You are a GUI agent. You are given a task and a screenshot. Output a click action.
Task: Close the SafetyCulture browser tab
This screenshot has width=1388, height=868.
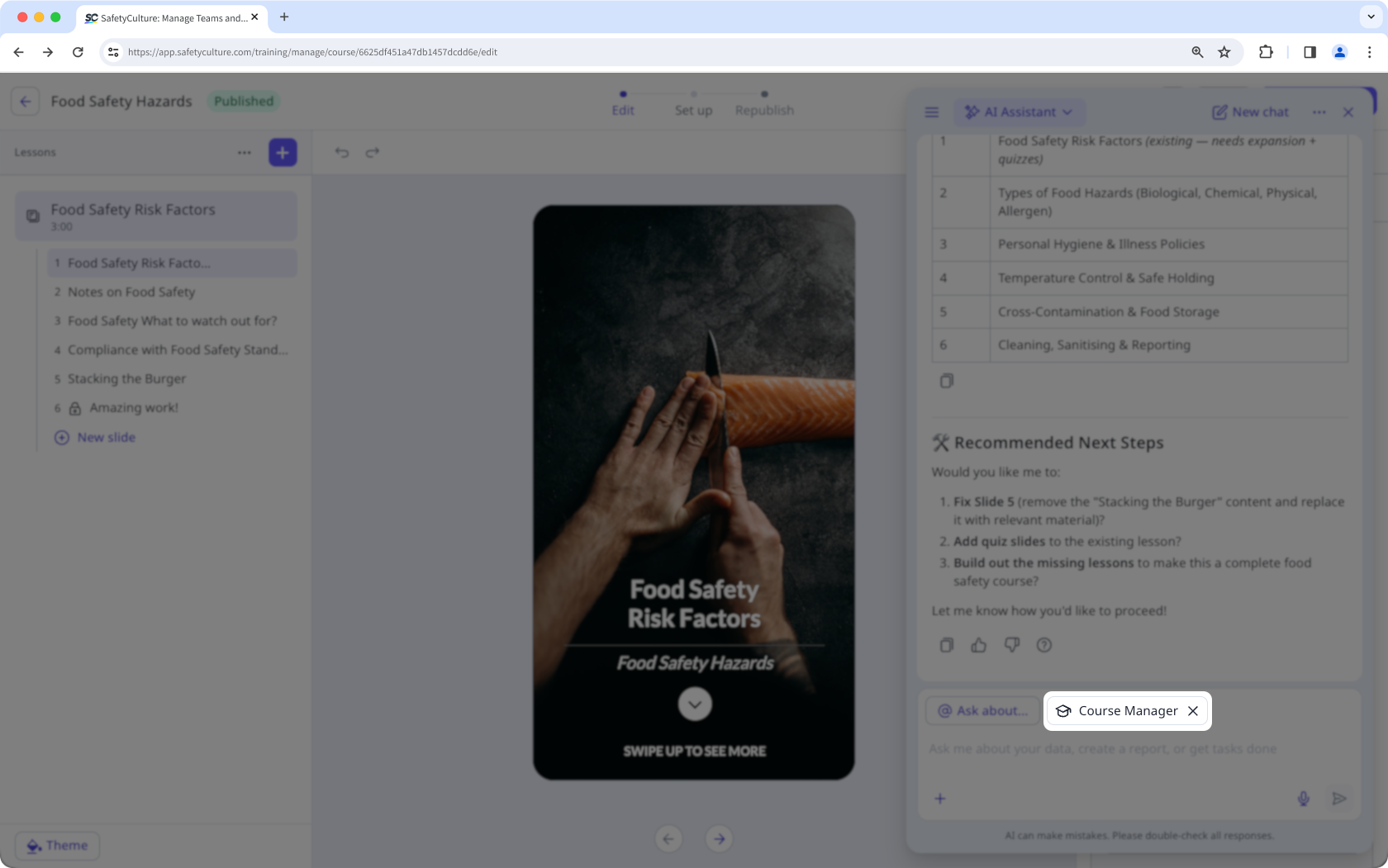(x=254, y=17)
